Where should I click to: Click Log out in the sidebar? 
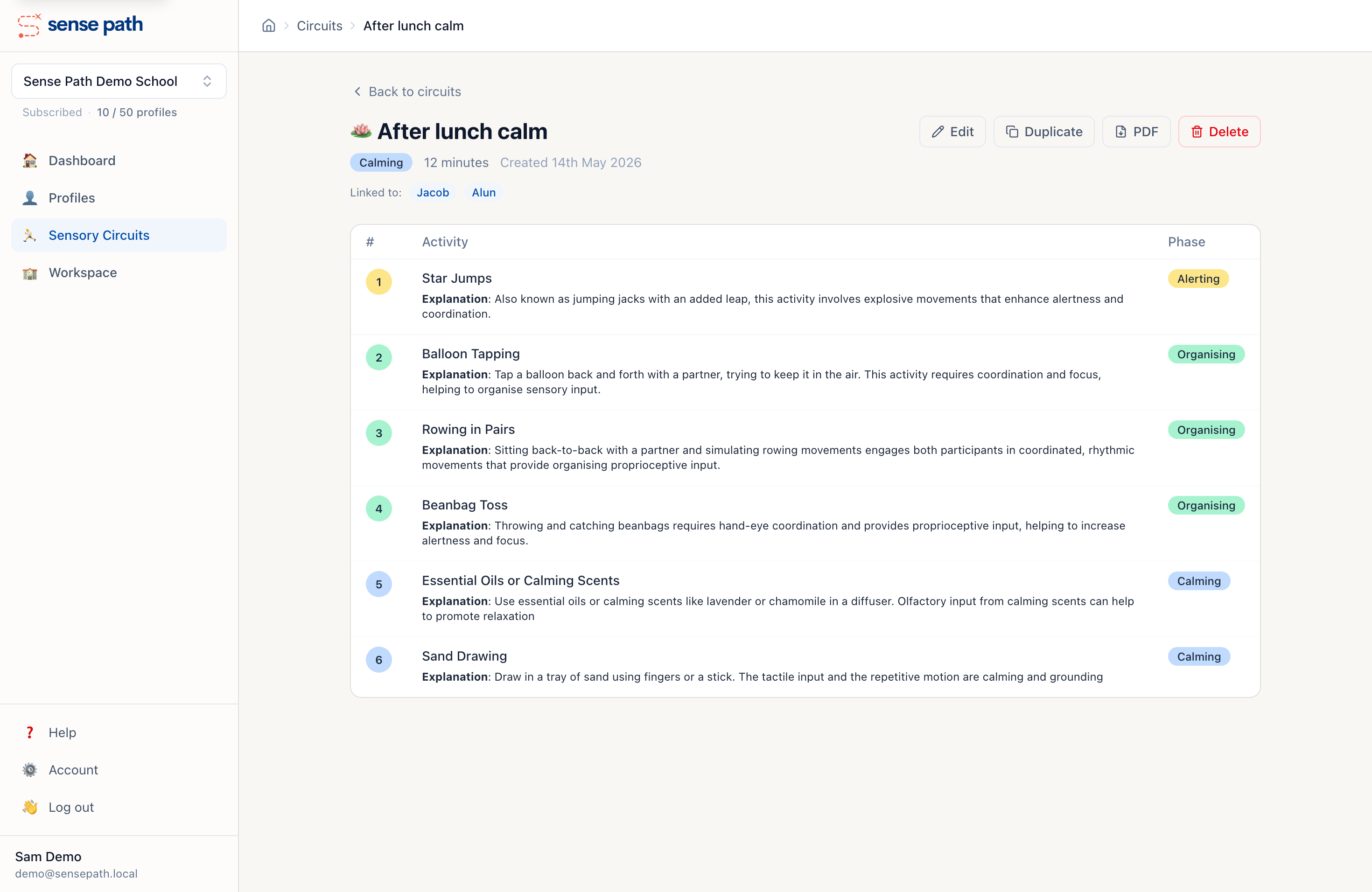[119, 807]
